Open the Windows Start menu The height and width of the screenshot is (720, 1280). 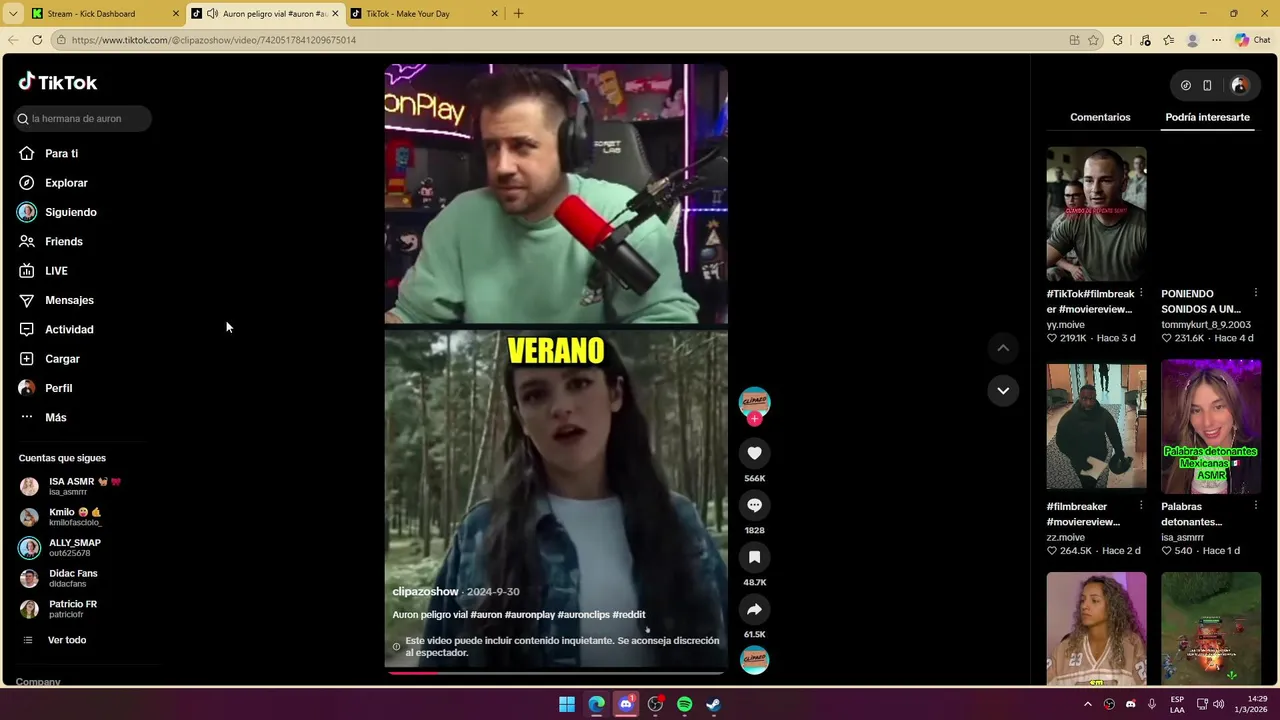pos(567,704)
